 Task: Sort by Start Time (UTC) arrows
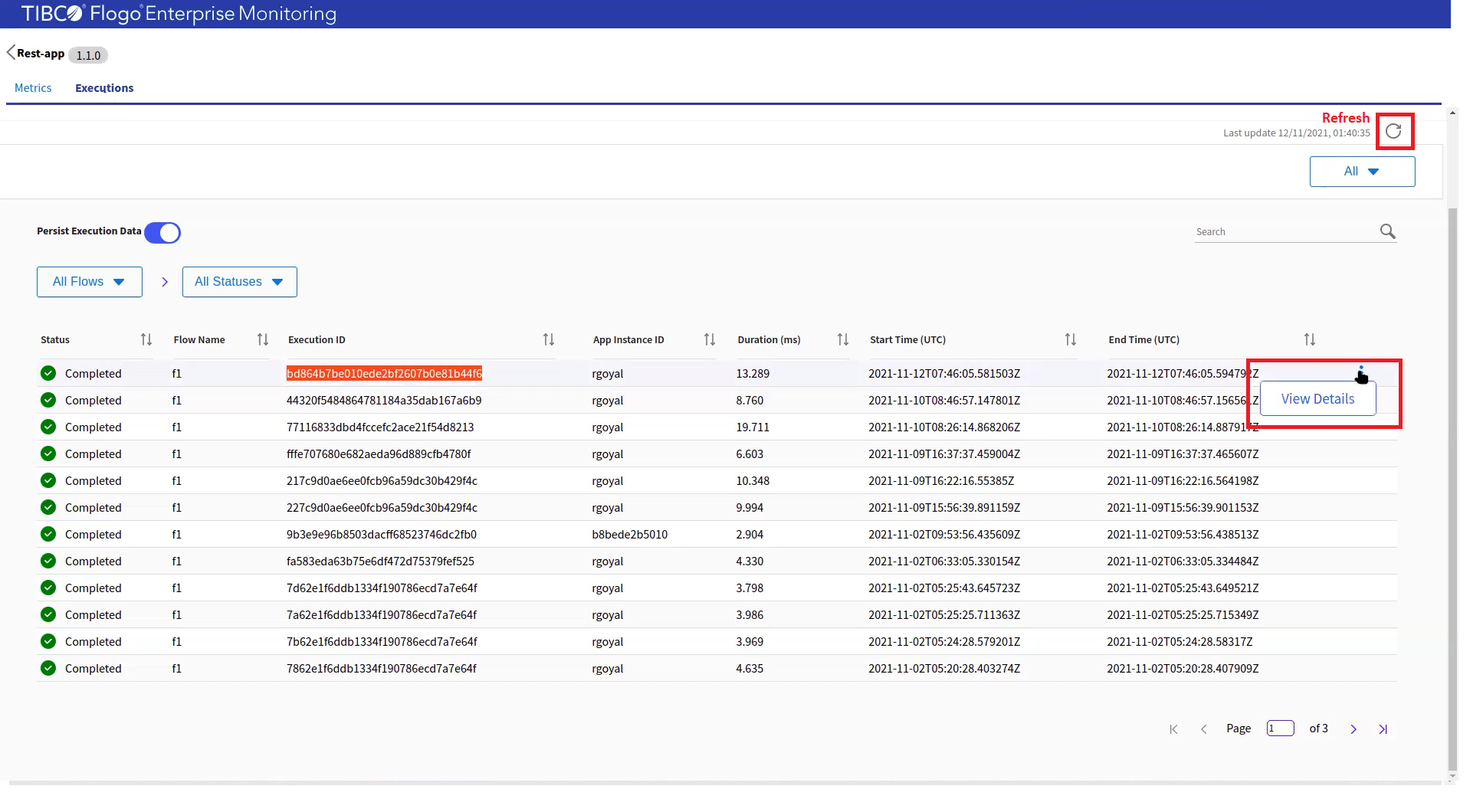coord(1071,339)
